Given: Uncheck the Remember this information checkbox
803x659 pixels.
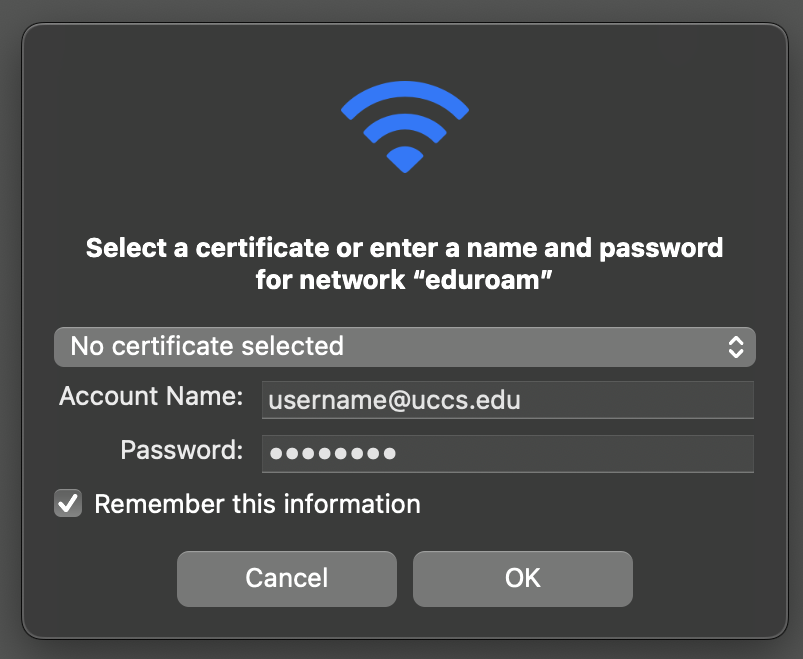Looking at the screenshot, I should tap(68, 503).
